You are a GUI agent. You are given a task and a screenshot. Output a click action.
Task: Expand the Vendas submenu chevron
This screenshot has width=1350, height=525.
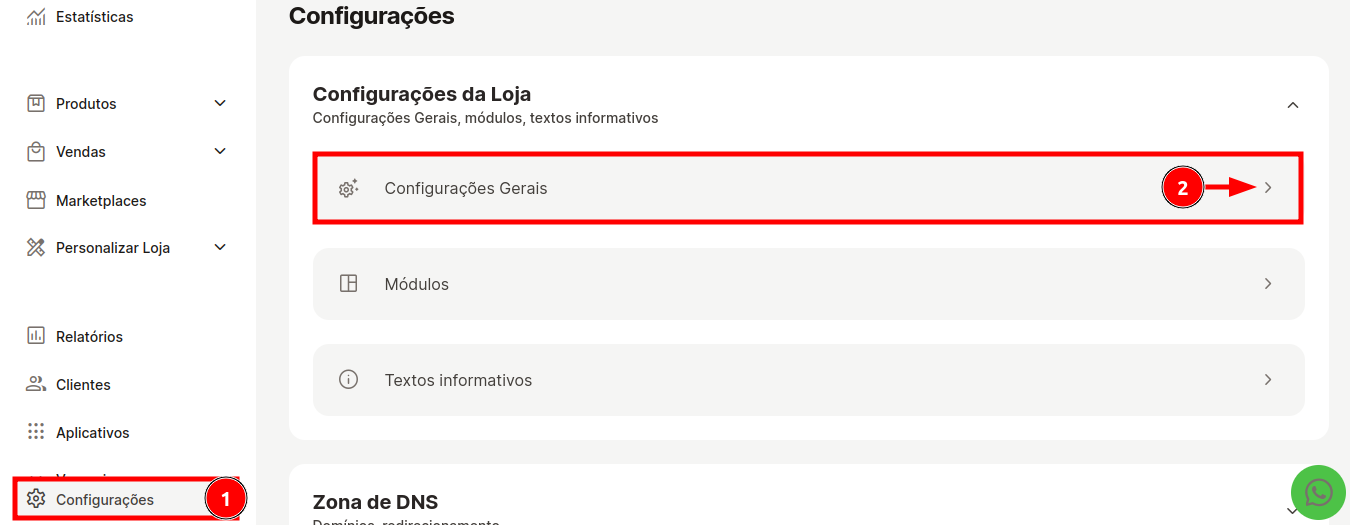pyautogui.click(x=221, y=151)
